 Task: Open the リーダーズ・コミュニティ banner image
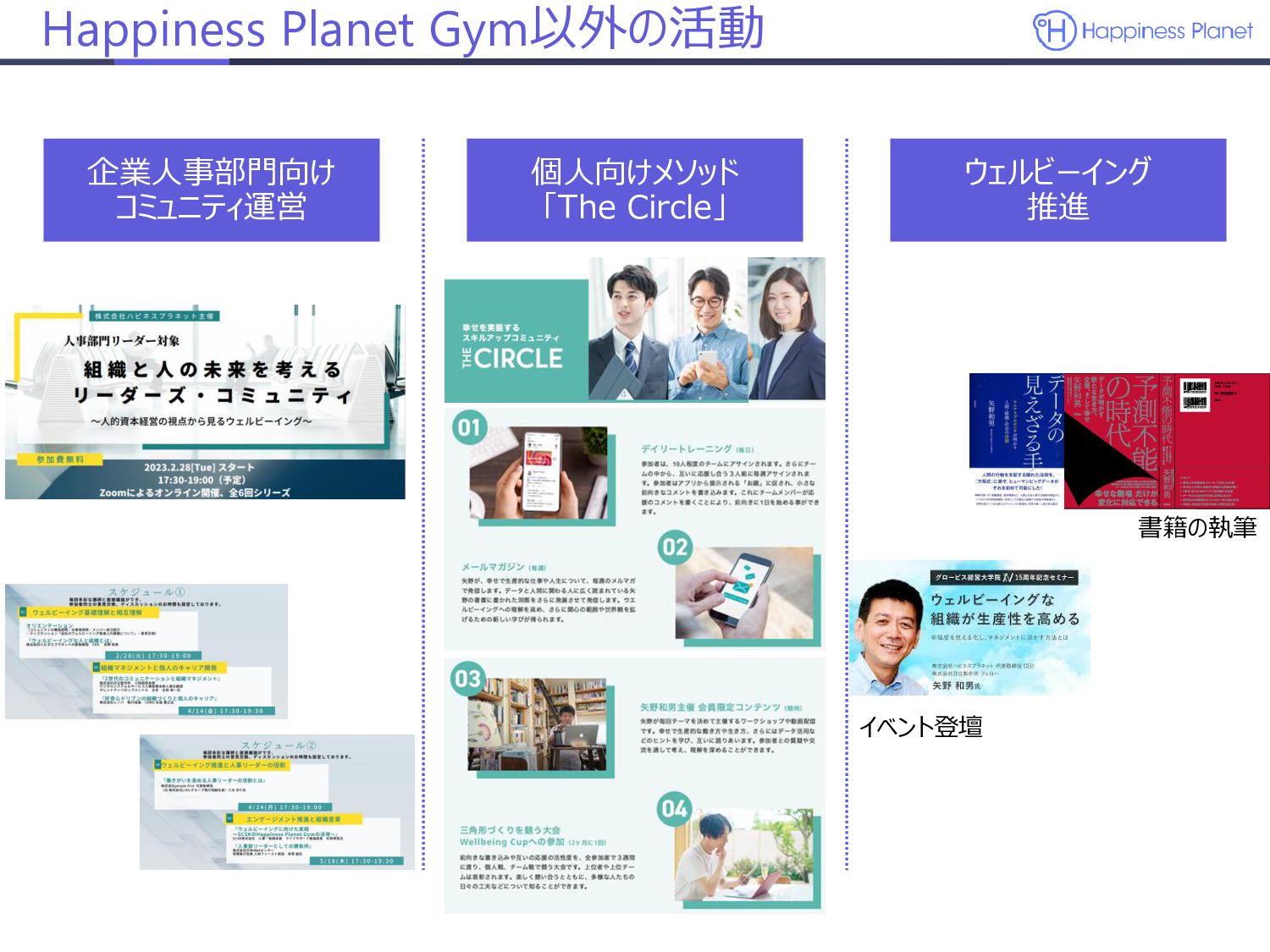(x=205, y=402)
